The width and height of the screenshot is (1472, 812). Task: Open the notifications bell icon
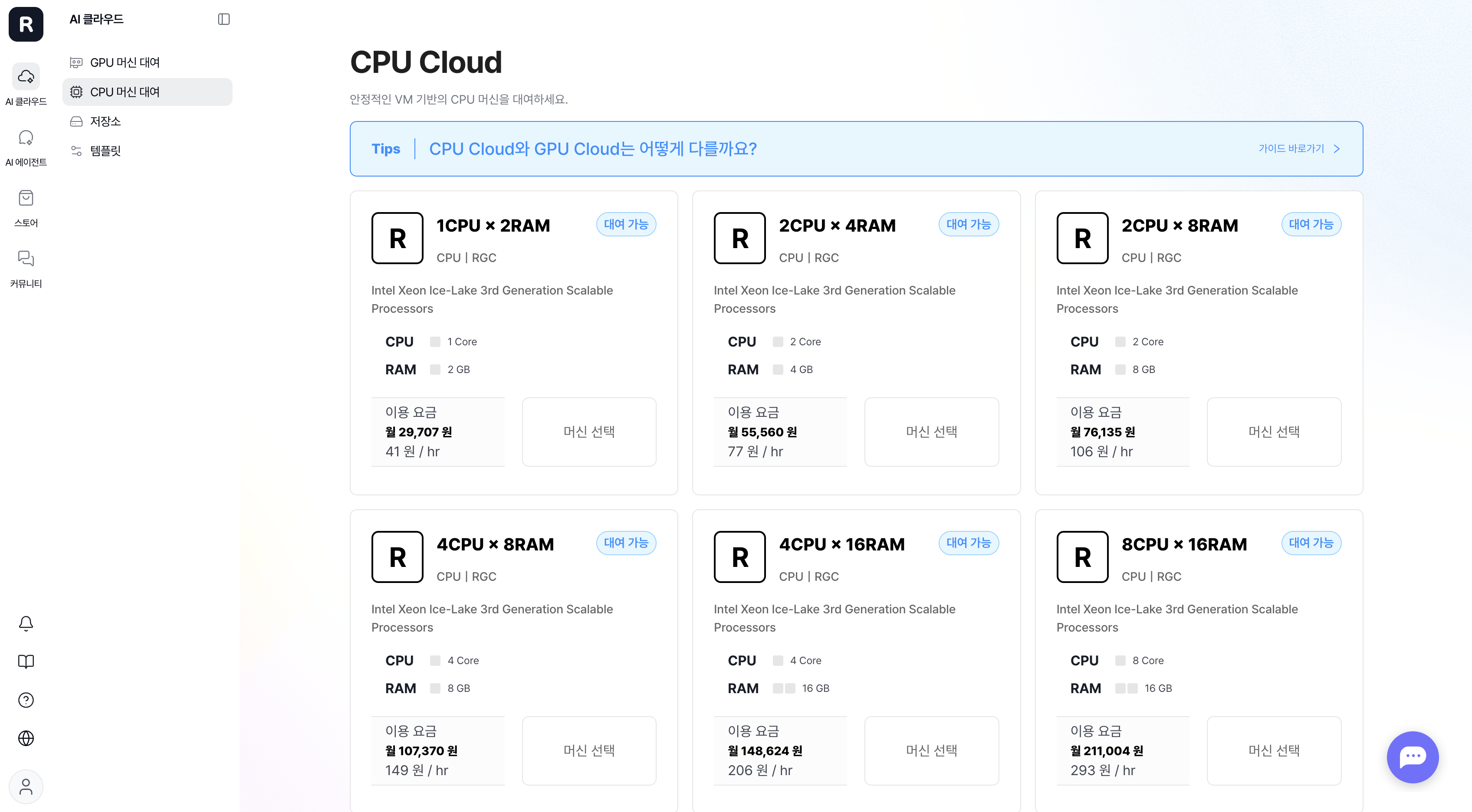[26, 623]
